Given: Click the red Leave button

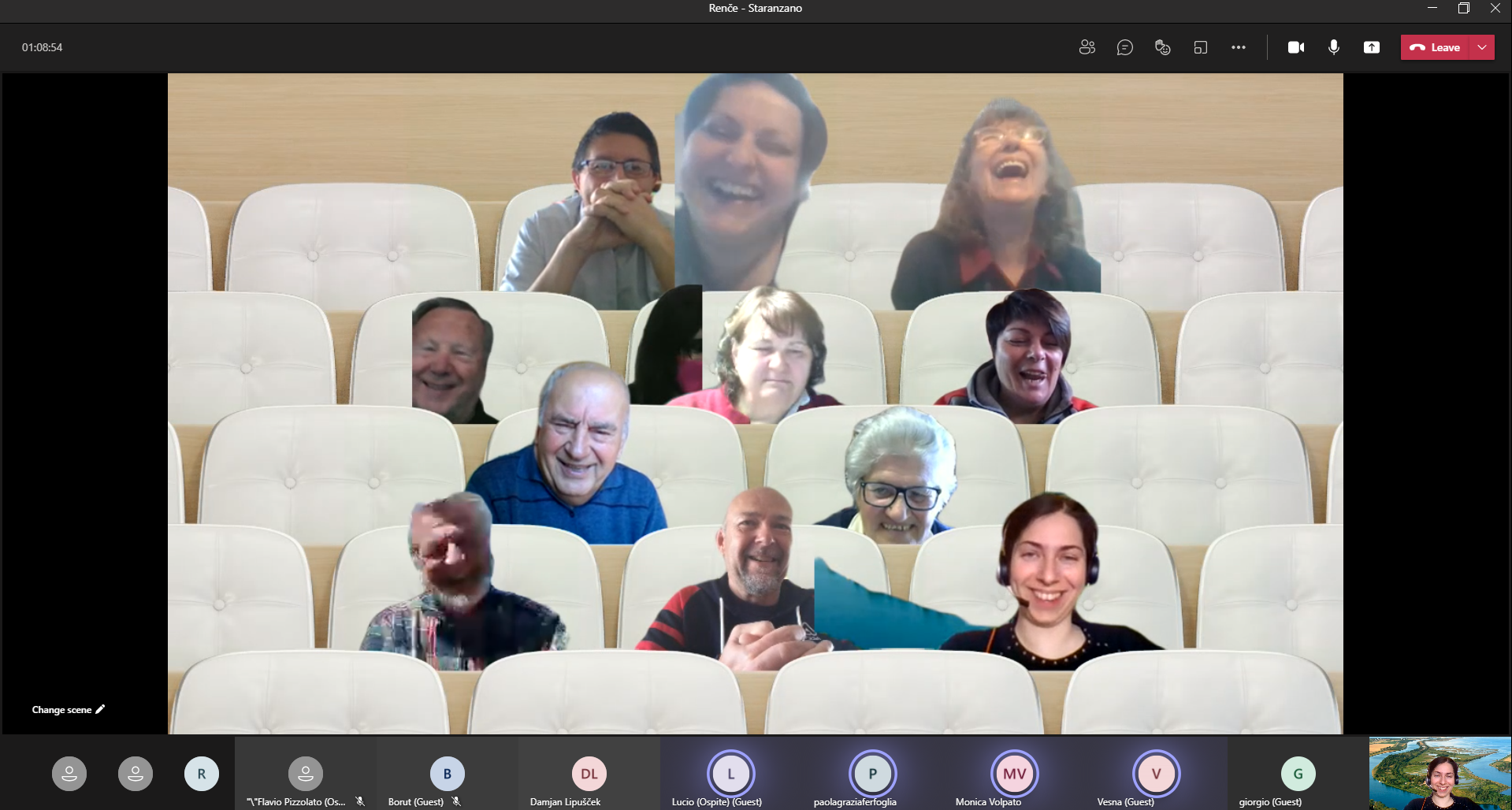Looking at the screenshot, I should [x=1436, y=47].
